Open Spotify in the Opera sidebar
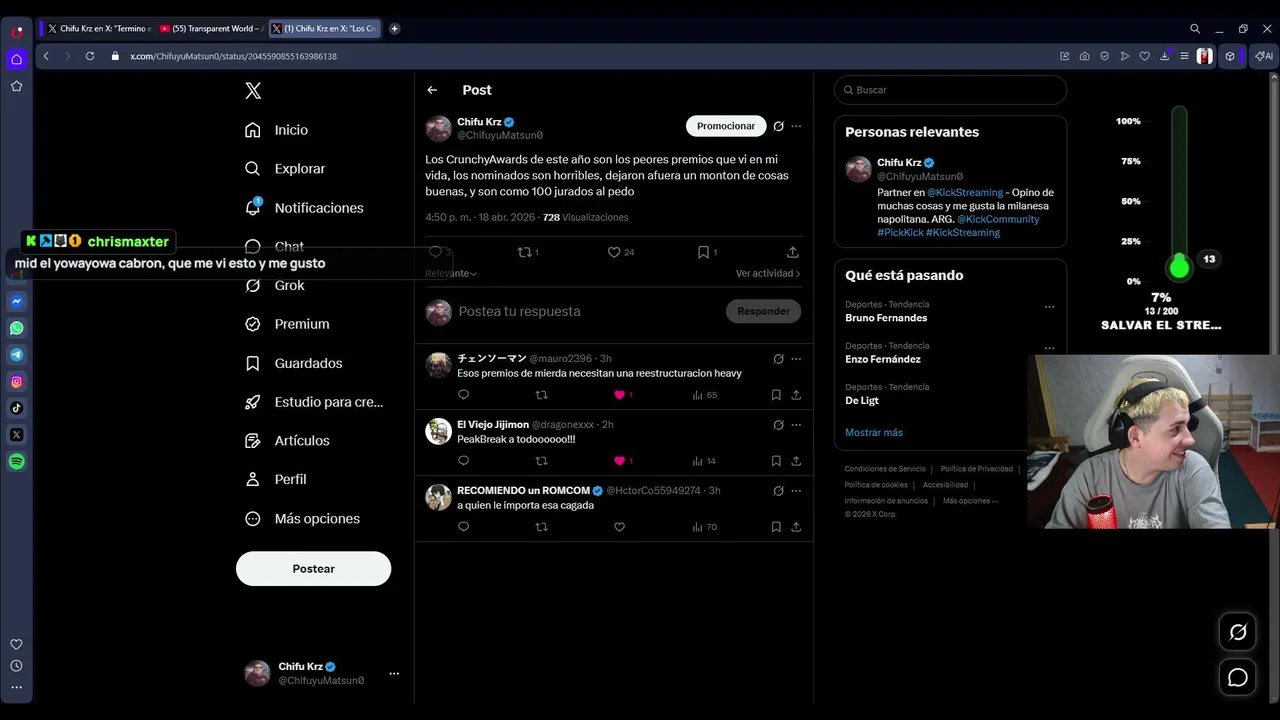Screen dimensions: 1280x720 pos(17,462)
